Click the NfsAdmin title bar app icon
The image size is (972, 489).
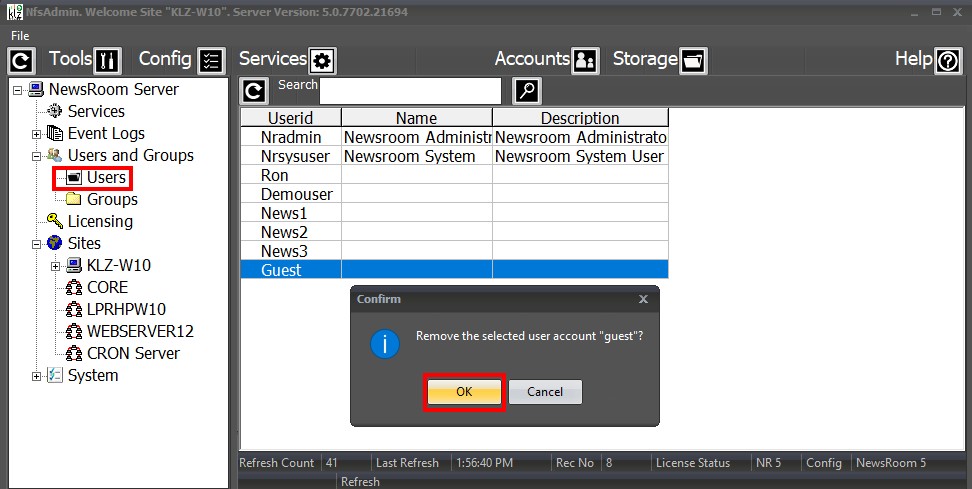click(14, 12)
